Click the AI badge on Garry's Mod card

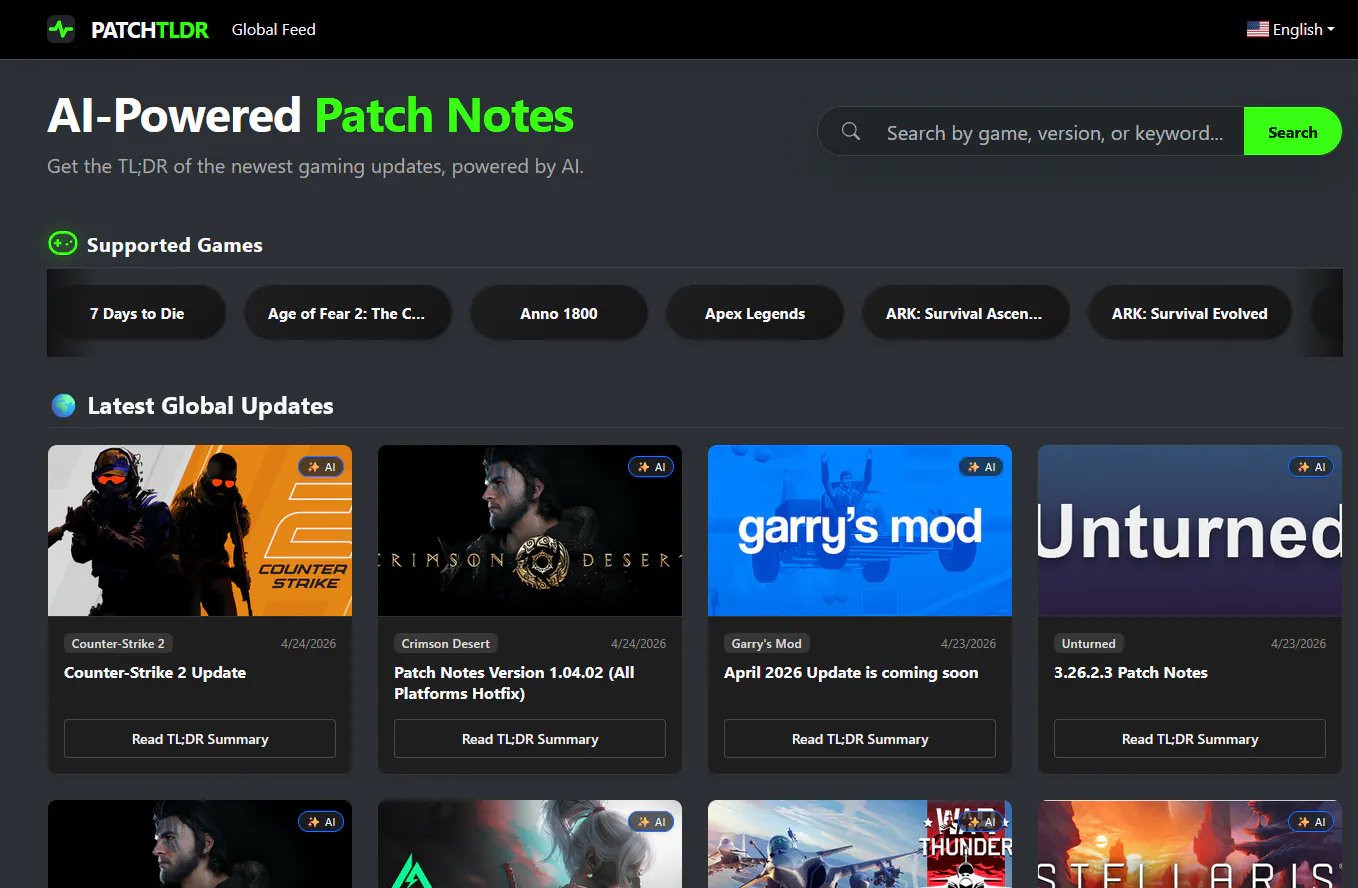tap(981, 467)
